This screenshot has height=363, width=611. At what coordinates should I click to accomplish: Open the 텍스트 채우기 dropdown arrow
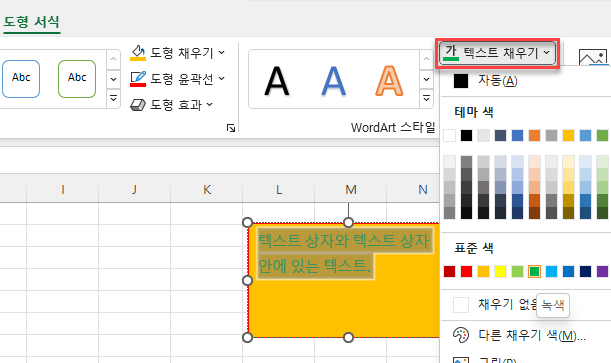547,53
